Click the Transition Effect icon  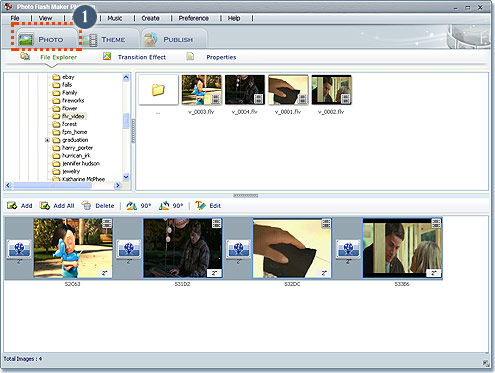tap(107, 56)
